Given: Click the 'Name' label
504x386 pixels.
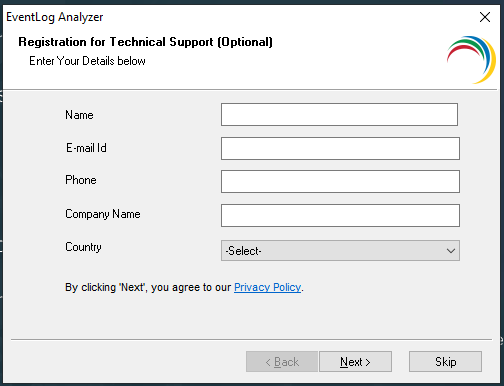Looking at the screenshot, I should click(79, 115).
